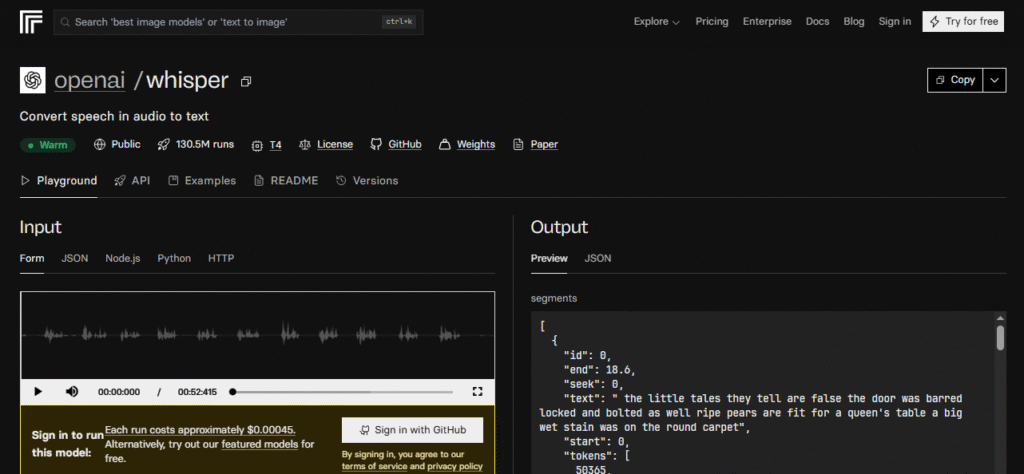This screenshot has height=474, width=1024.
Task: Play the audio sample
Action: 38,392
